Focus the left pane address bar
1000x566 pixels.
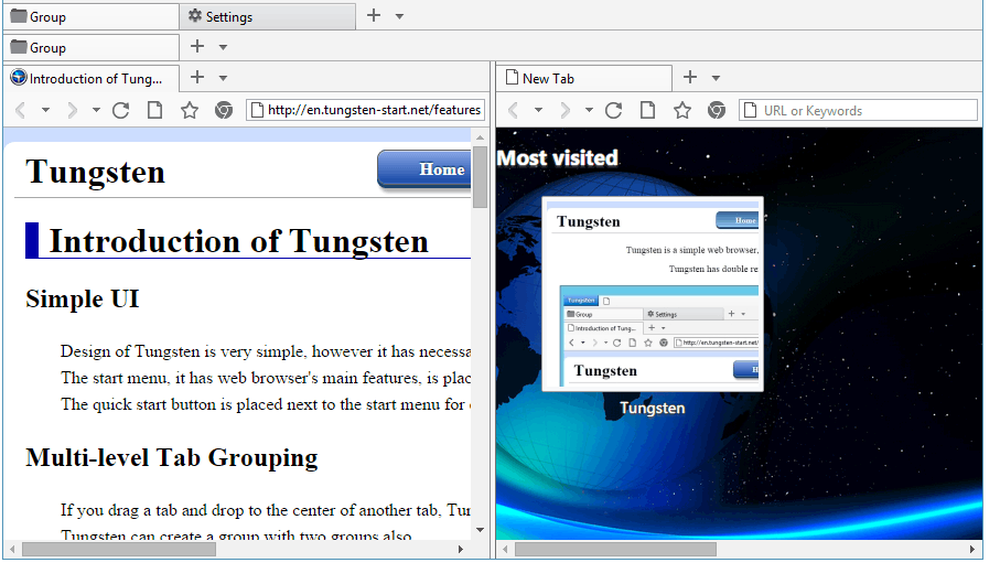click(x=365, y=110)
